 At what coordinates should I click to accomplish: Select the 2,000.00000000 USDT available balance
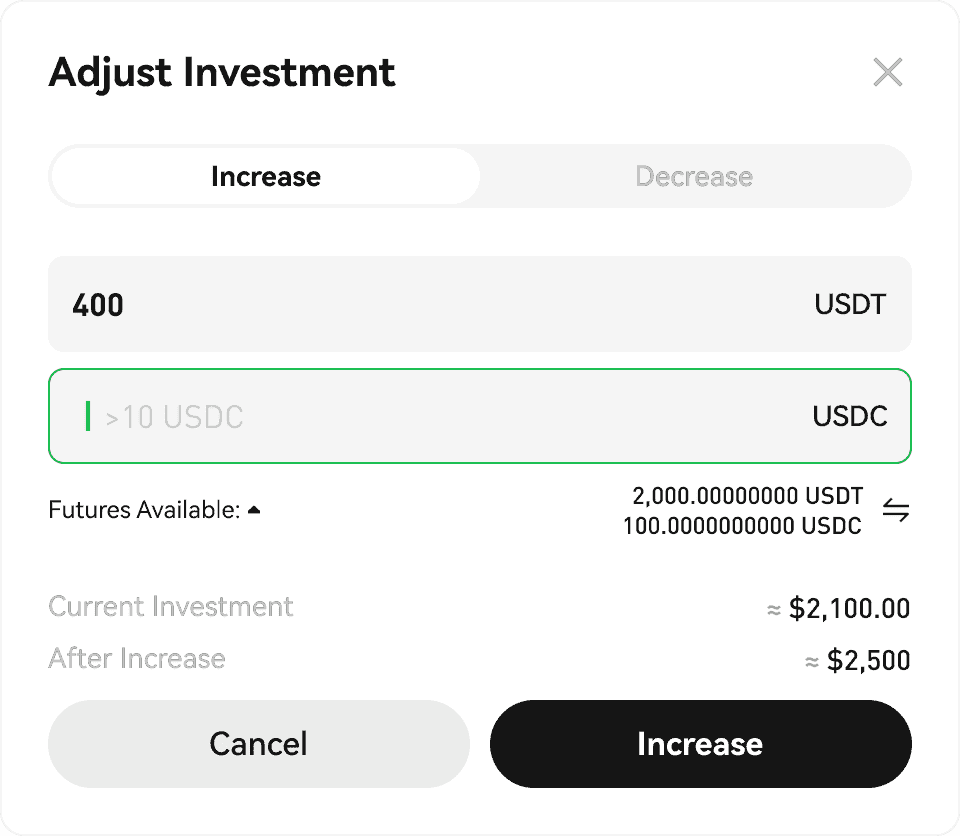747,496
